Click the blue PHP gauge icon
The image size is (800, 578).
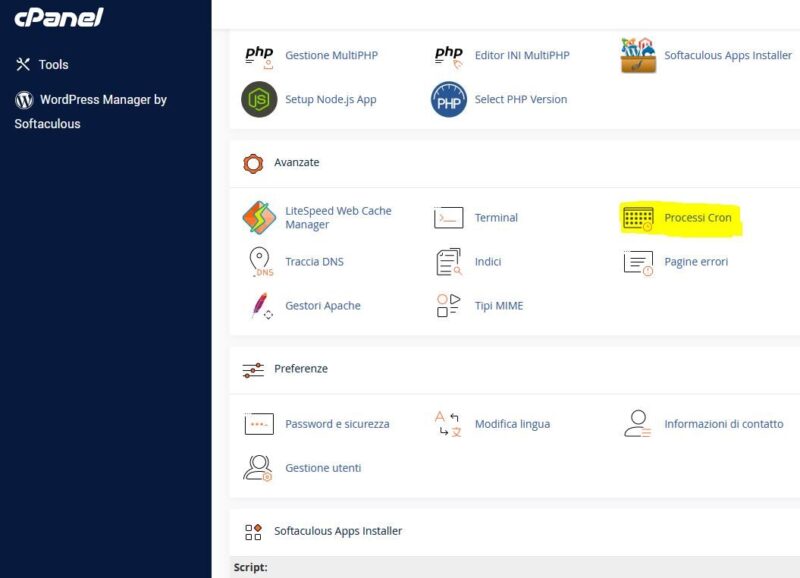[448, 99]
